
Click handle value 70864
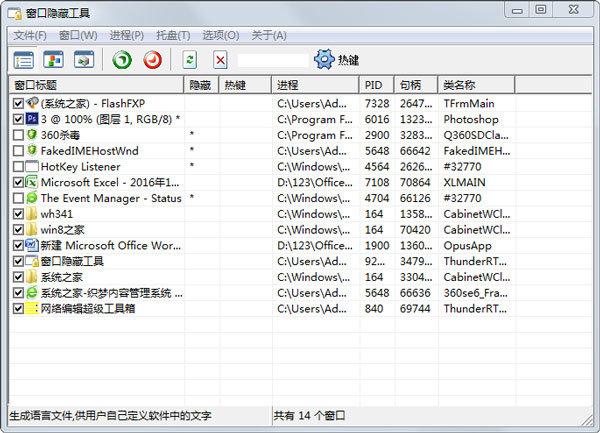(415, 182)
